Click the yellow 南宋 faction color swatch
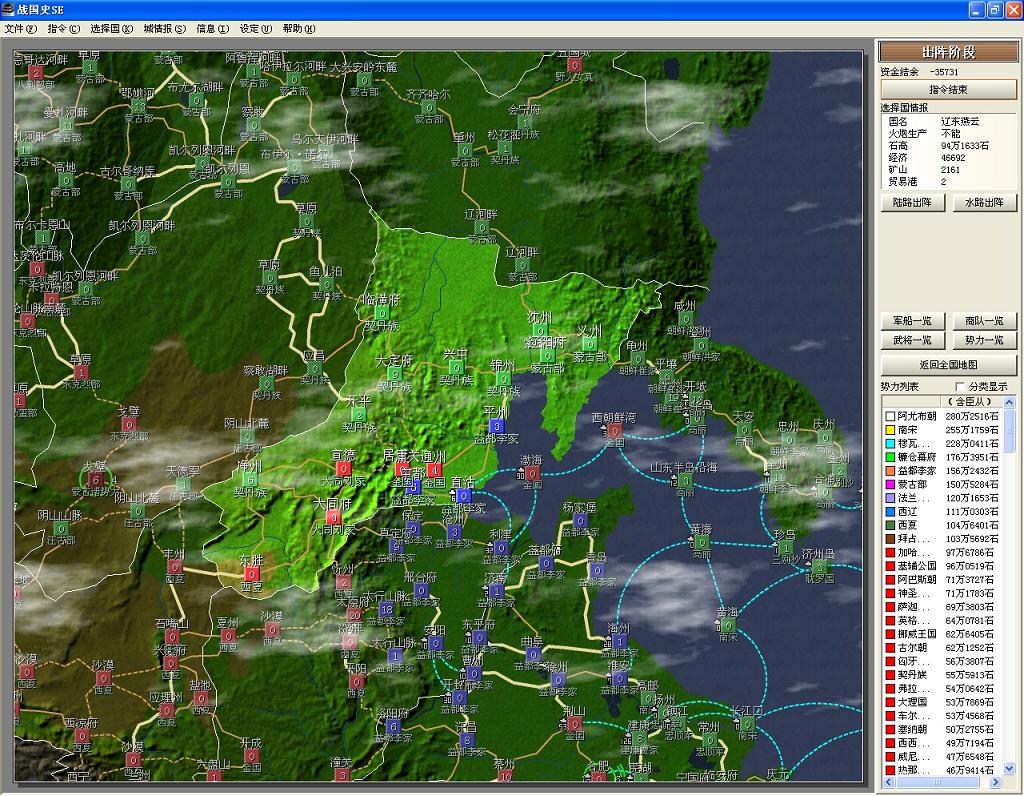The image size is (1024, 796). tap(889, 429)
